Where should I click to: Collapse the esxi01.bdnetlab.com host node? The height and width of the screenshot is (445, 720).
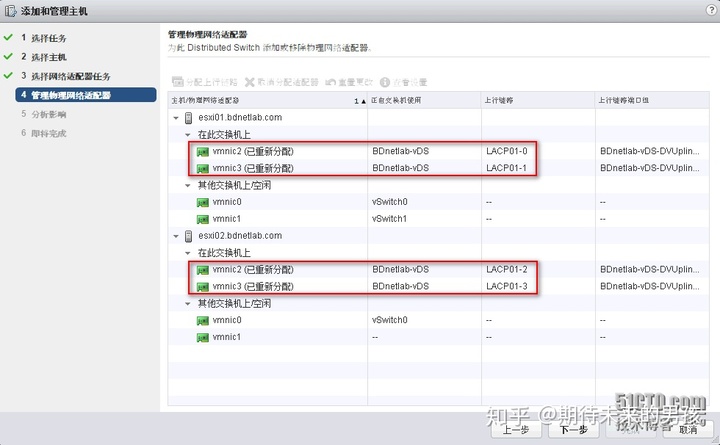point(176,118)
